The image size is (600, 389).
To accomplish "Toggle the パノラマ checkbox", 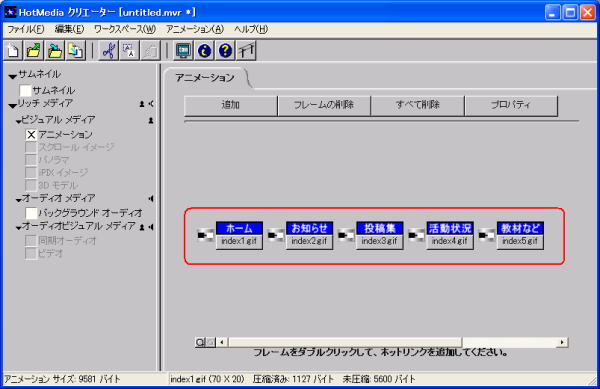I will (x=31, y=160).
